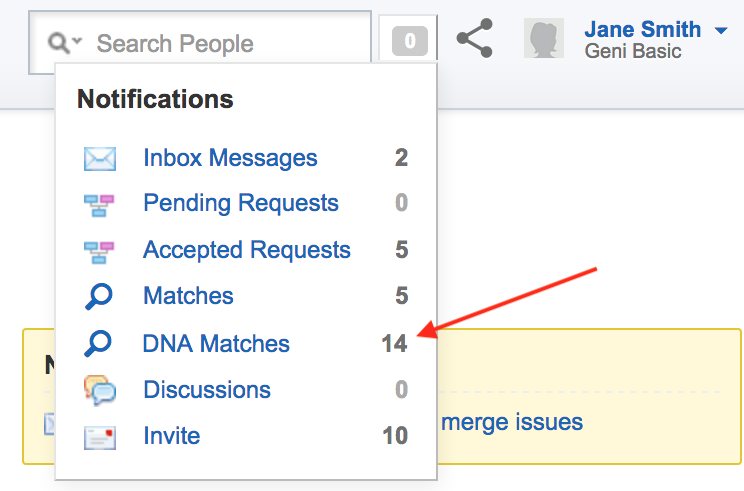Open the Discussions link

(x=207, y=390)
